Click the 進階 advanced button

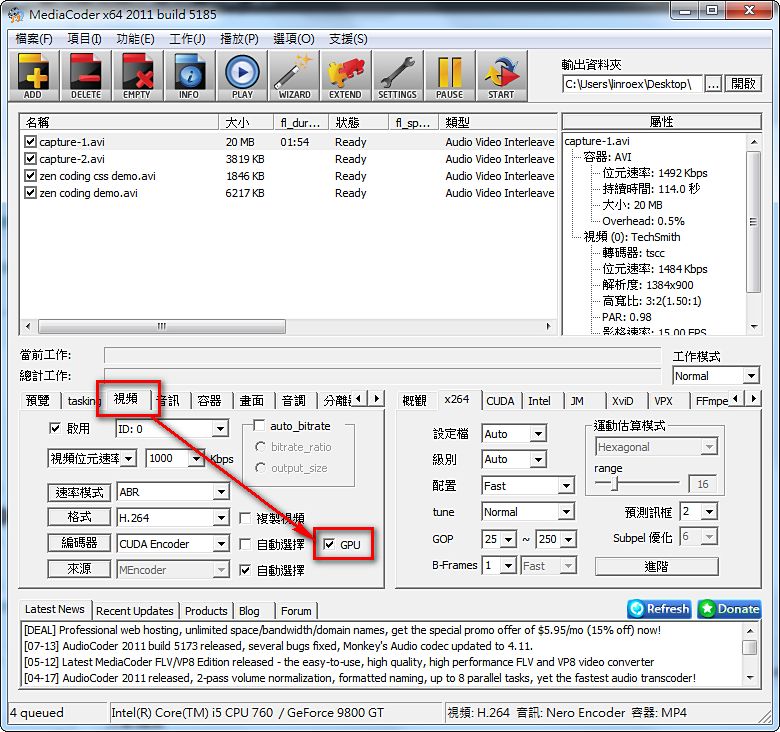[657, 566]
